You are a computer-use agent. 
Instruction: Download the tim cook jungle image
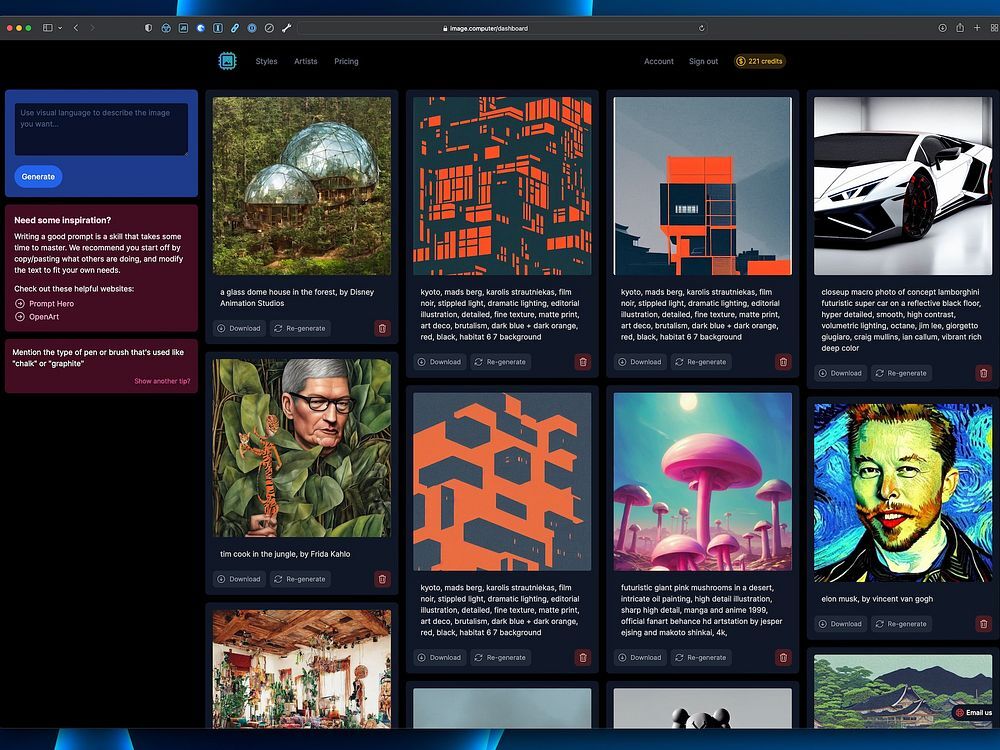[239, 579]
